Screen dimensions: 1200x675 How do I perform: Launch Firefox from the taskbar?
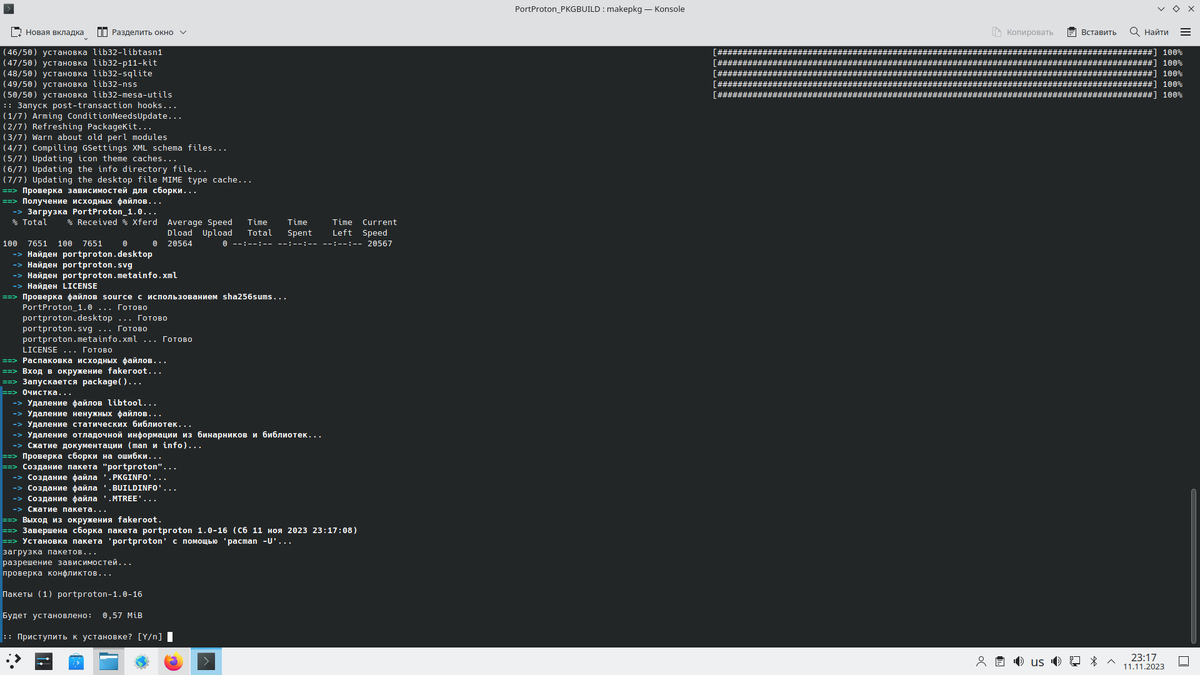tap(173, 661)
